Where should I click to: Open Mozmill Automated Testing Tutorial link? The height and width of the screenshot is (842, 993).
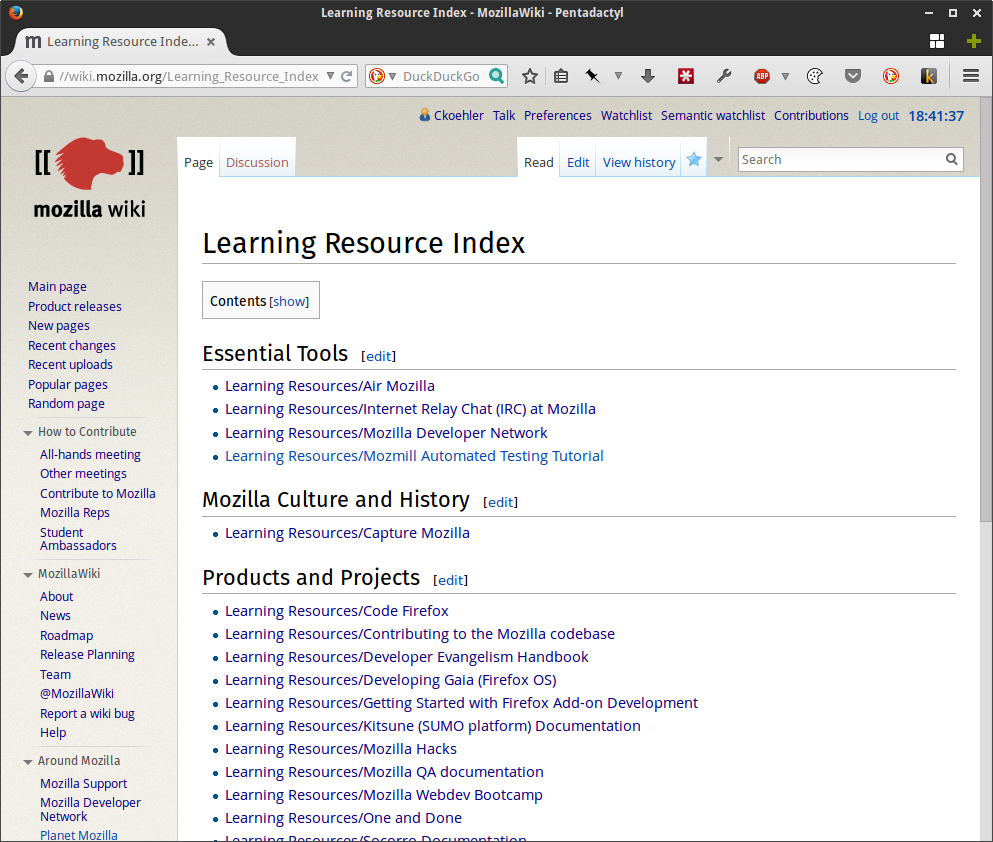414,456
